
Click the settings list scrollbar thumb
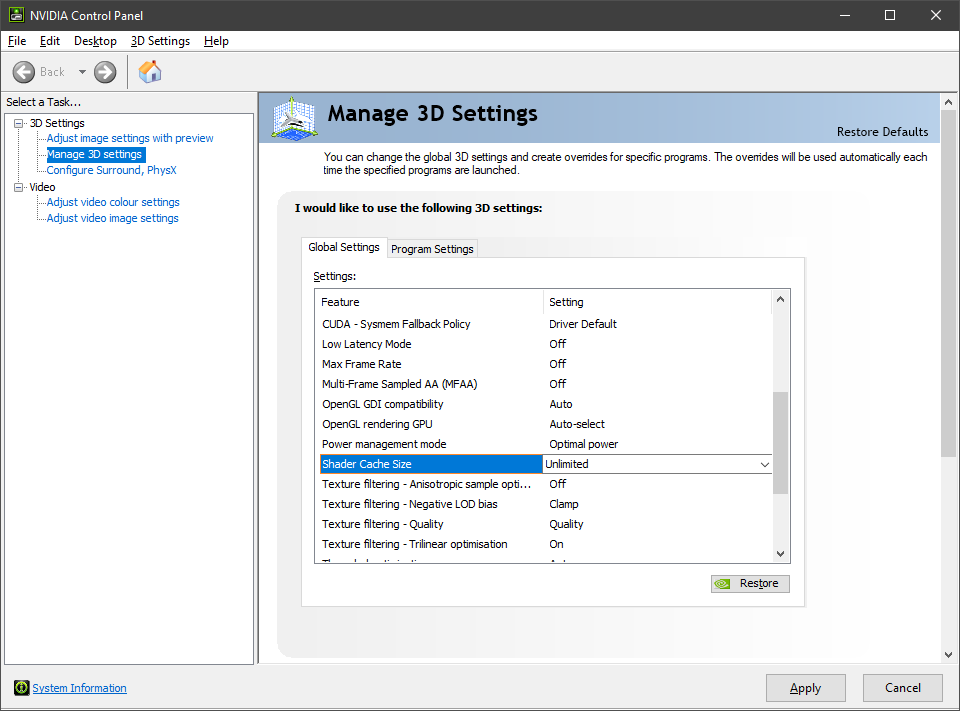(x=781, y=442)
